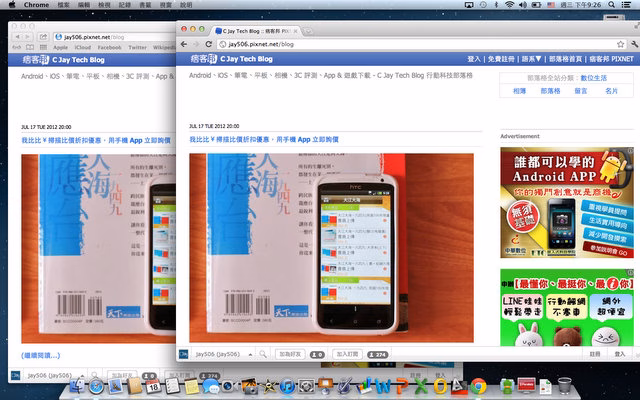Click the search magnifier in Chrome bottom bar
The width and height of the screenshot is (640, 400).
point(263,354)
